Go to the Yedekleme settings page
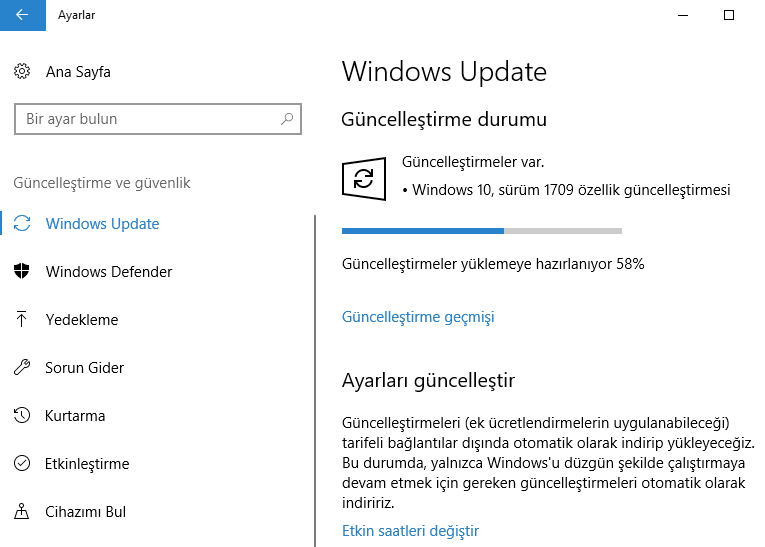 [82, 320]
